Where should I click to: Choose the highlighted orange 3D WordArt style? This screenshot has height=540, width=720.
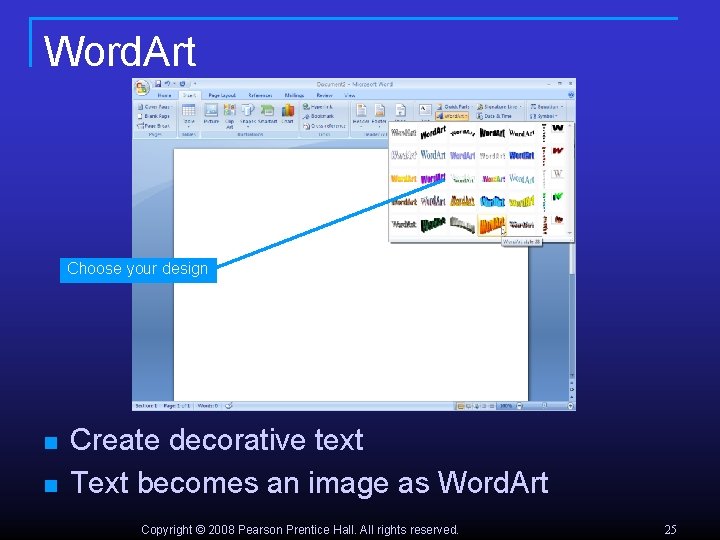coord(492,225)
